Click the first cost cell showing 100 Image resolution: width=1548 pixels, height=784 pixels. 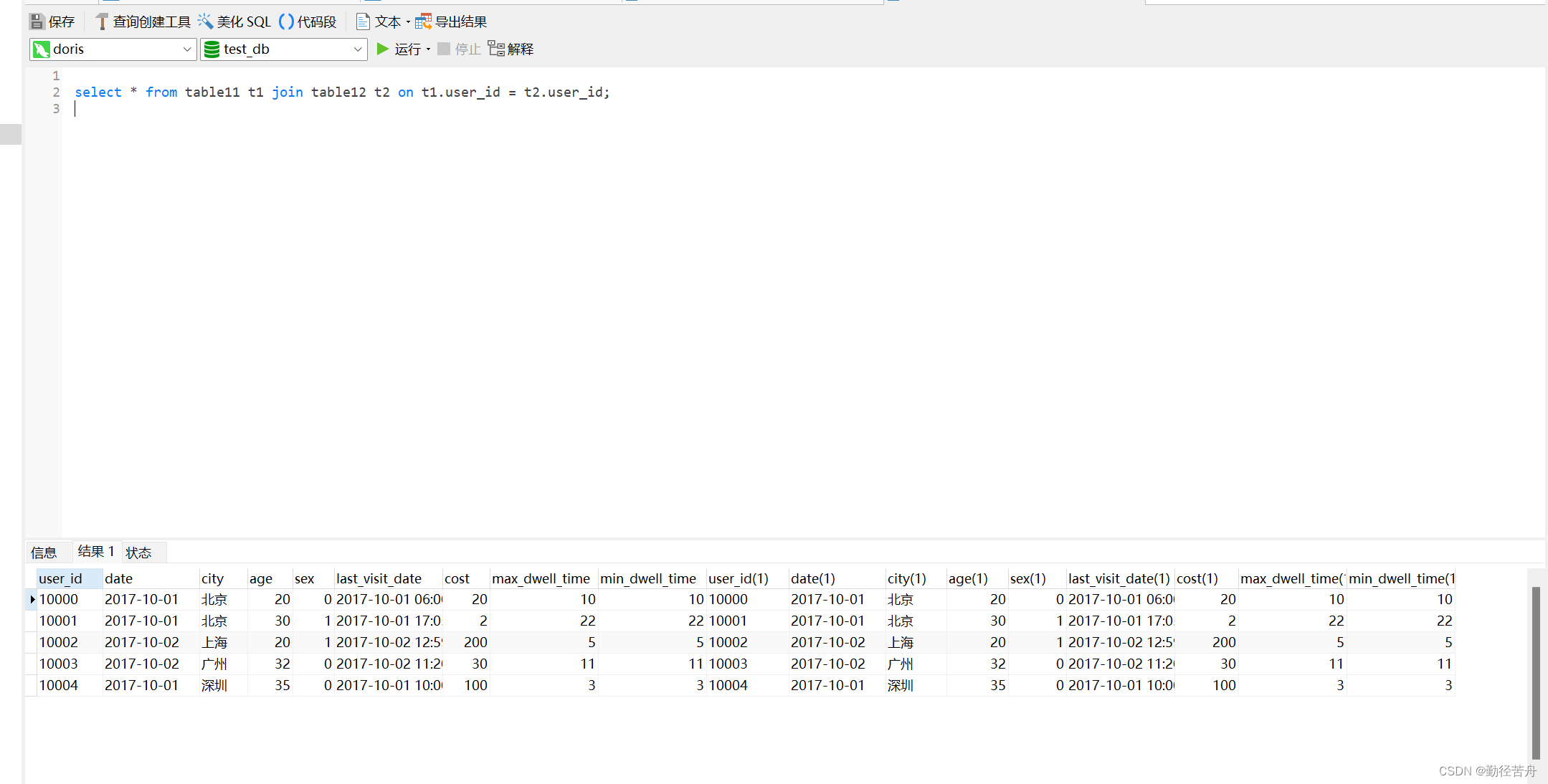click(466, 685)
